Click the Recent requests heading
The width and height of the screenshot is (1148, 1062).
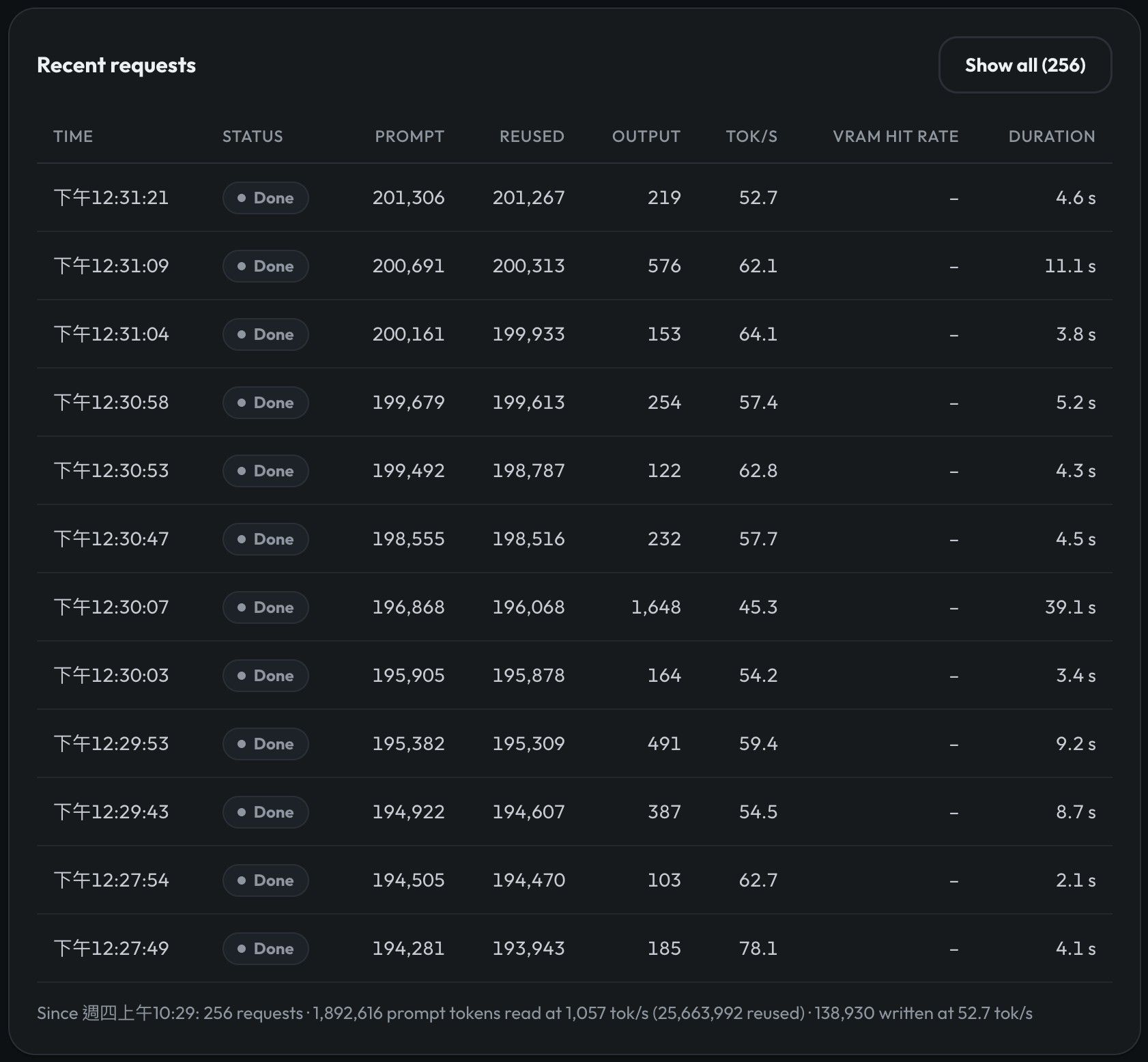[x=116, y=65]
